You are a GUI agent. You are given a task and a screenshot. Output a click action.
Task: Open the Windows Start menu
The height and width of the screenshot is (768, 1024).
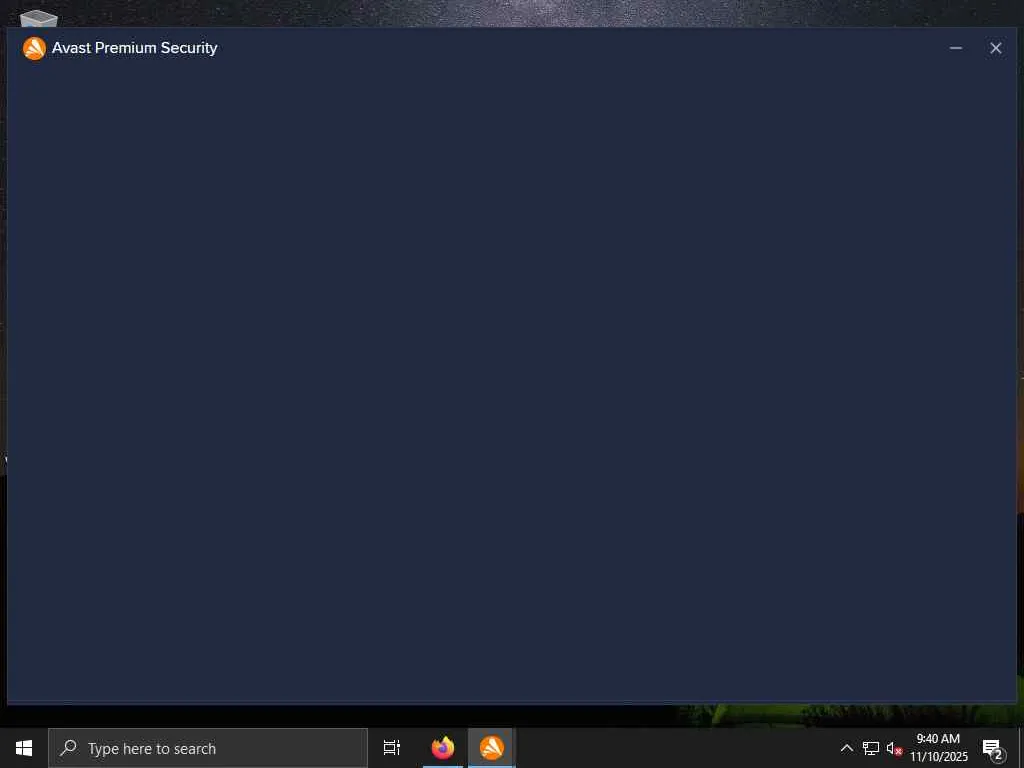coord(24,748)
